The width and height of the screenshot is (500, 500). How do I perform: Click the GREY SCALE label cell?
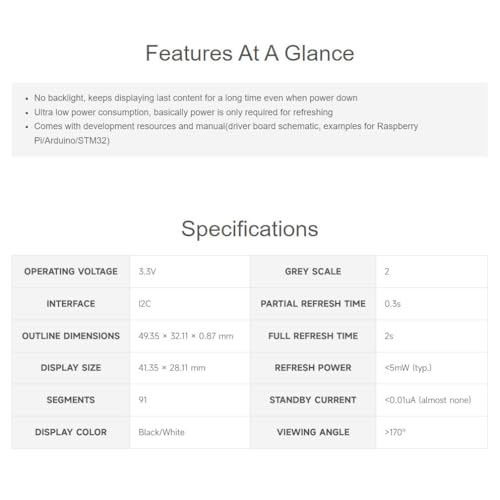(313, 271)
